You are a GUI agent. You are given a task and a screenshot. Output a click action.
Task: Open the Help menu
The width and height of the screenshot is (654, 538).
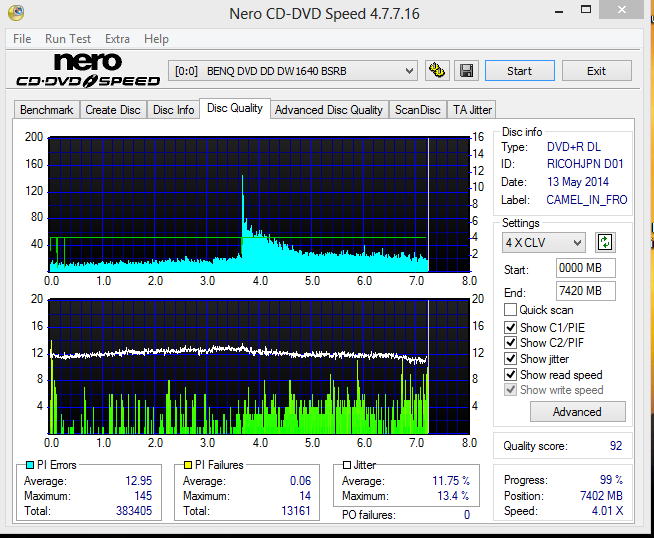pyautogui.click(x=156, y=39)
